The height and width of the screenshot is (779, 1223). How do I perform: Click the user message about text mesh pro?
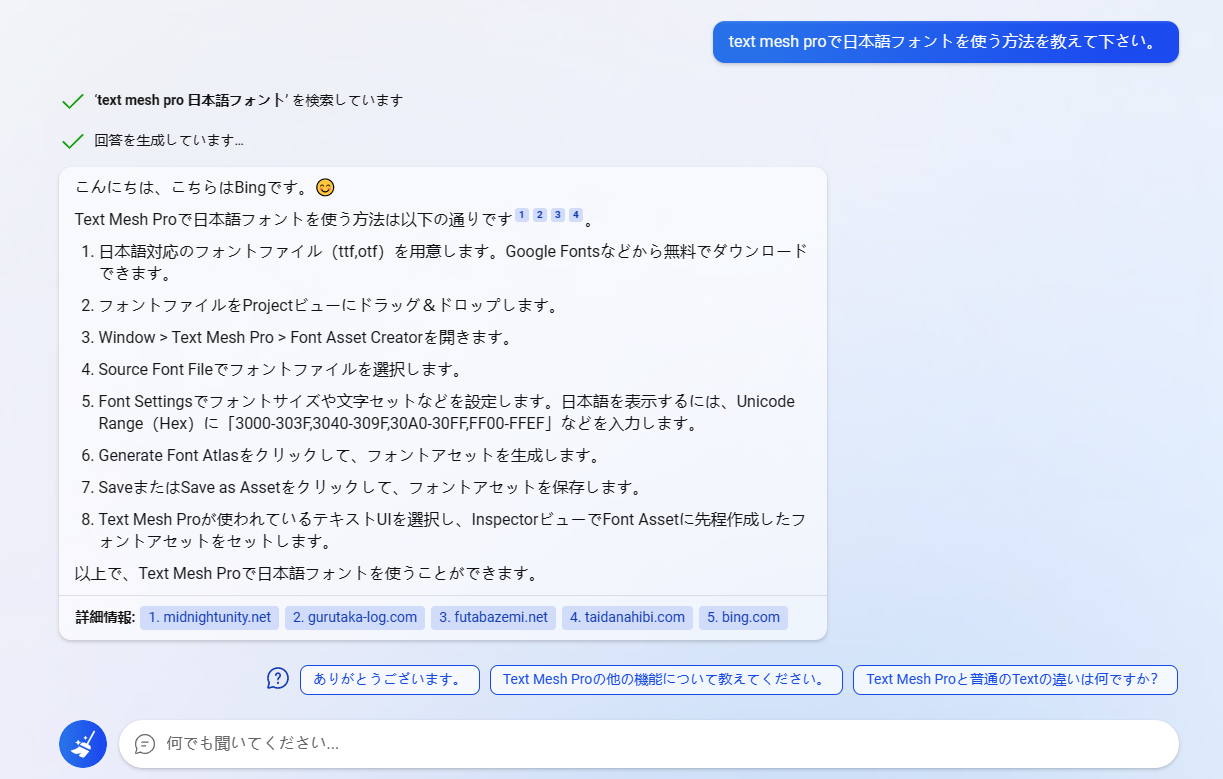[946, 42]
